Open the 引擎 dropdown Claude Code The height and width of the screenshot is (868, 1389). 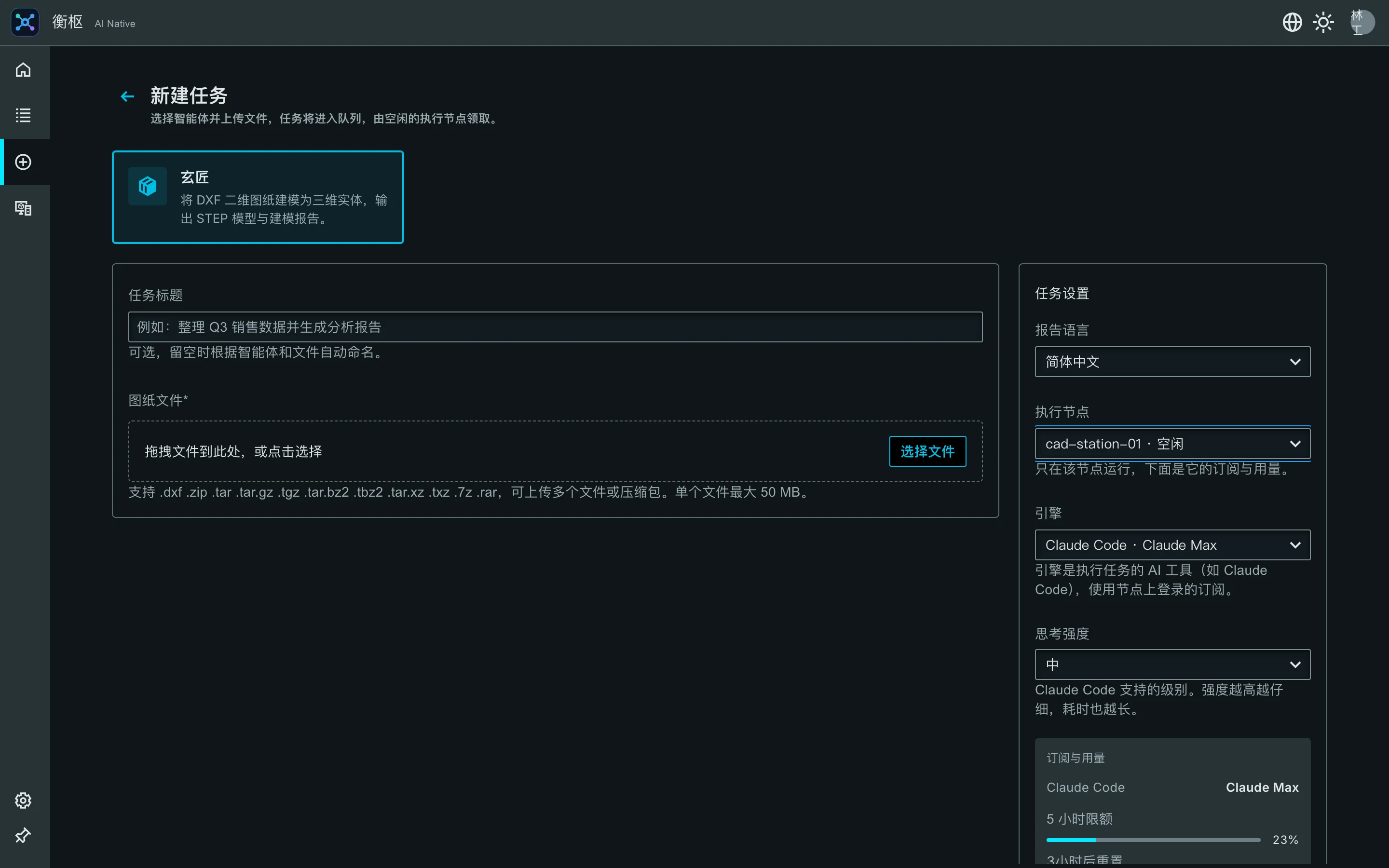click(x=1172, y=545)
